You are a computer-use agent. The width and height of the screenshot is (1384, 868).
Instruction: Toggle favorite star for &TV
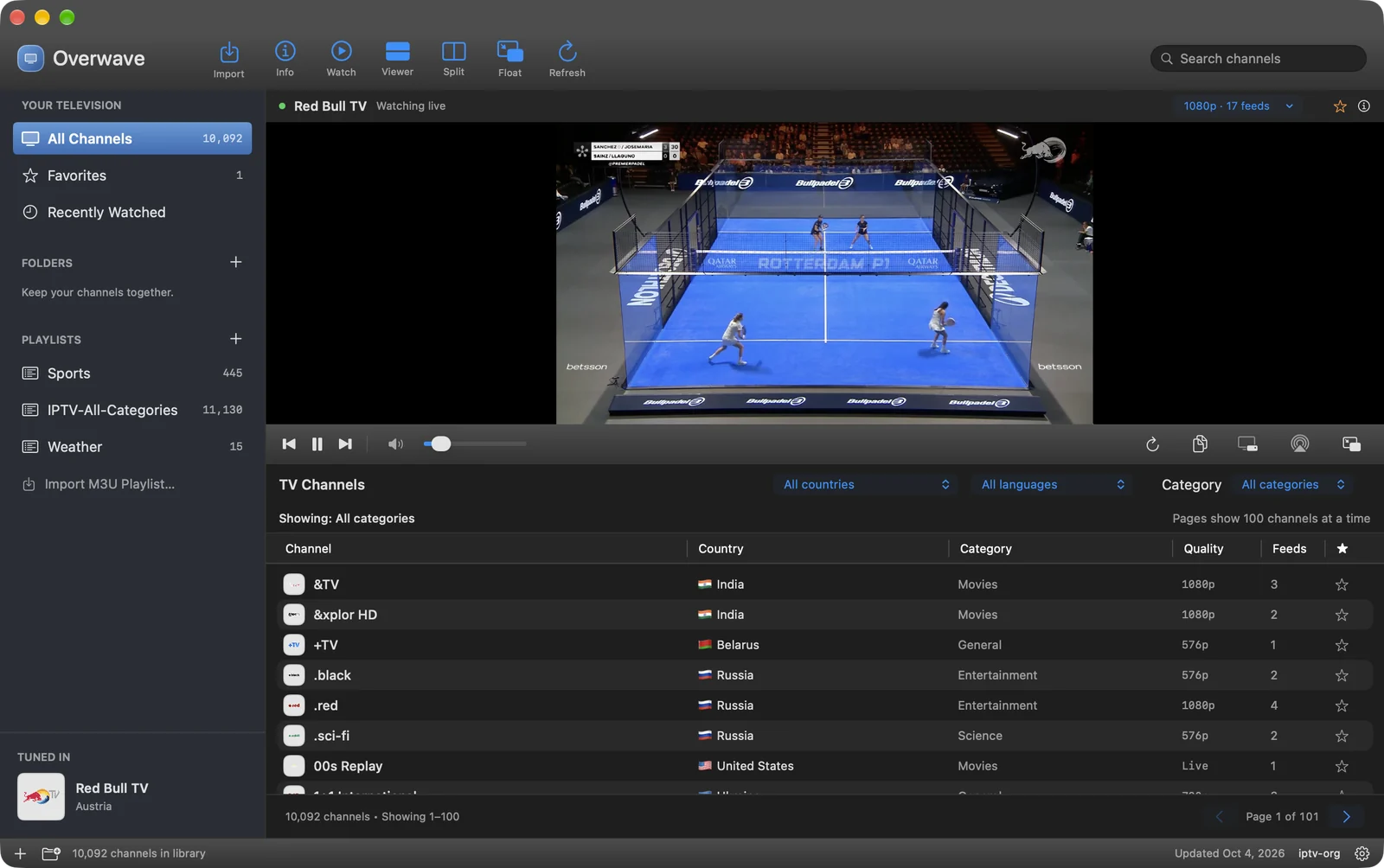(1342, 584)
